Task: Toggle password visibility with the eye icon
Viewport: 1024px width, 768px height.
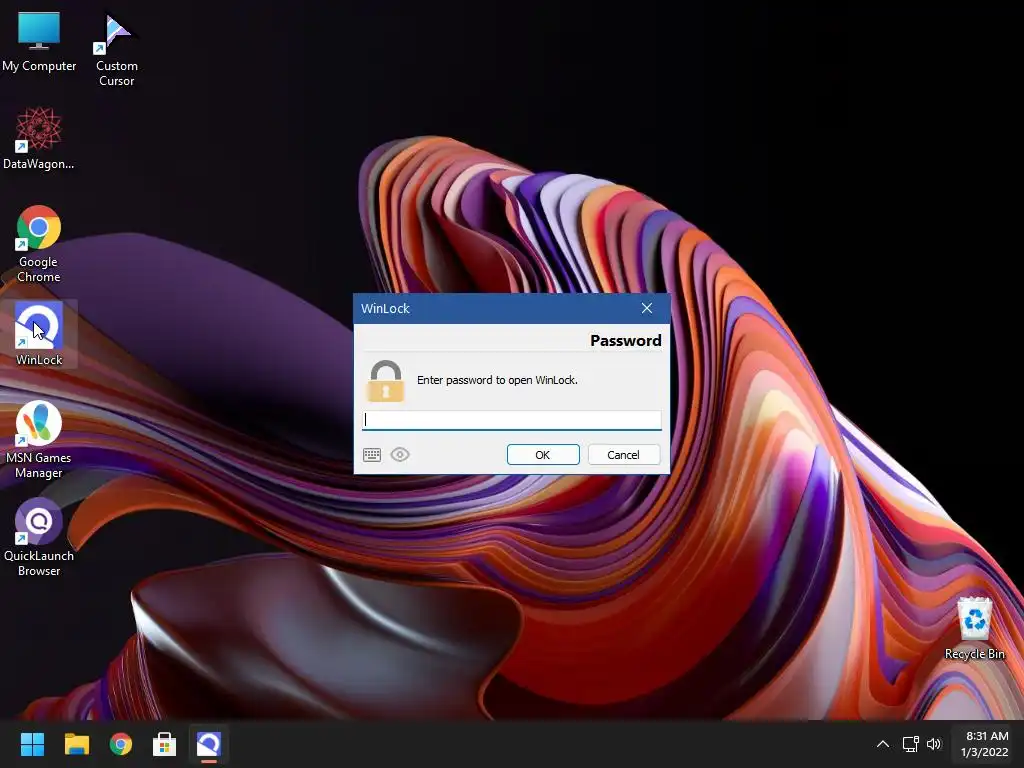Action: click(400, 455)
